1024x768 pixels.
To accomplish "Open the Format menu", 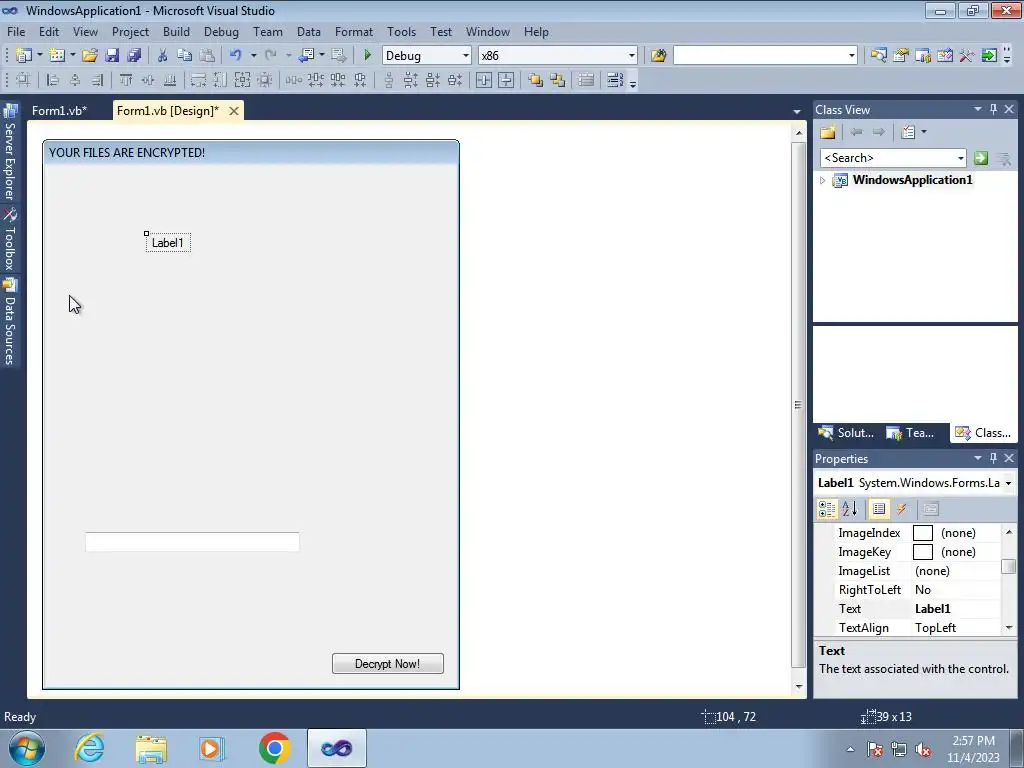I will [354, 31].
